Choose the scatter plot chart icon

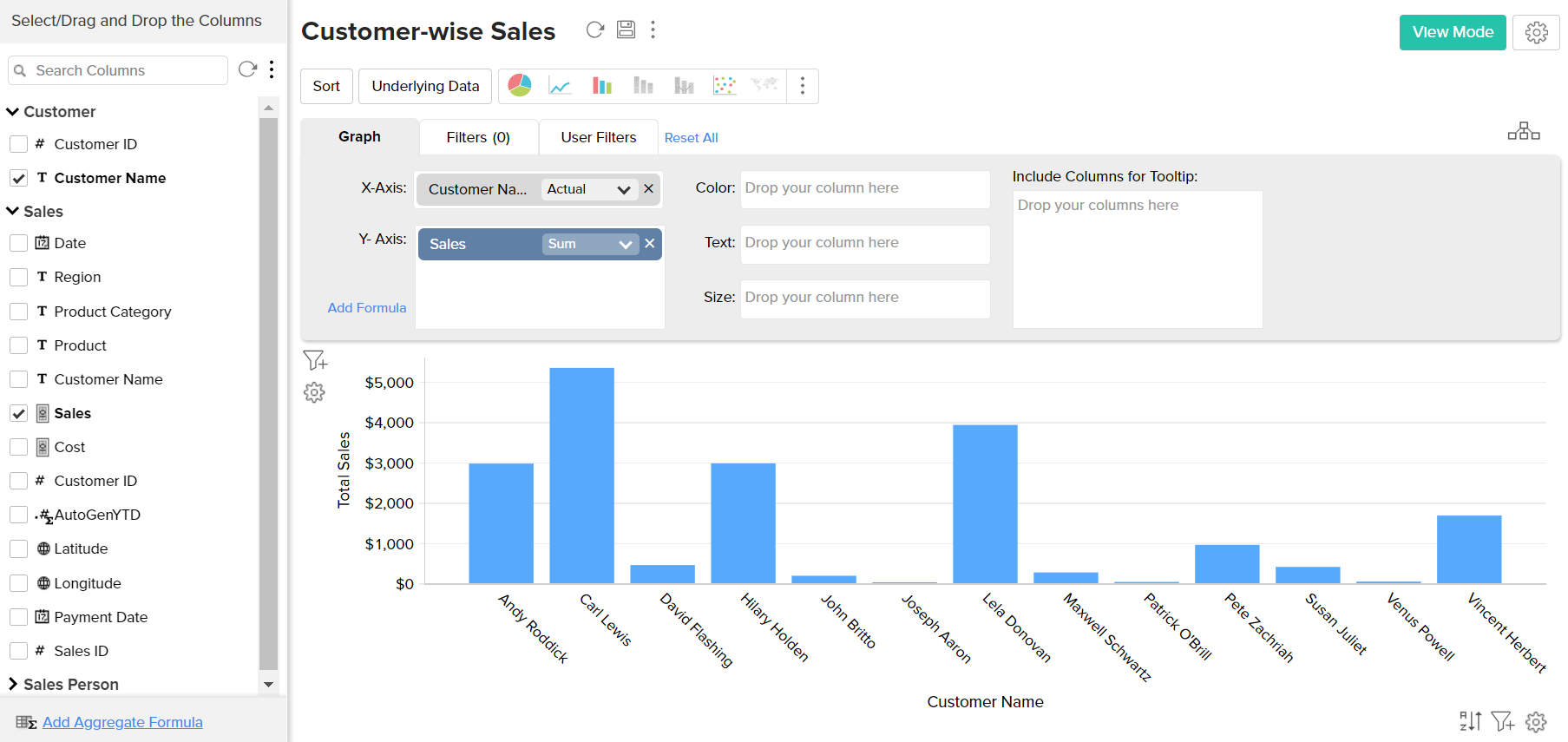pos(724,85)
